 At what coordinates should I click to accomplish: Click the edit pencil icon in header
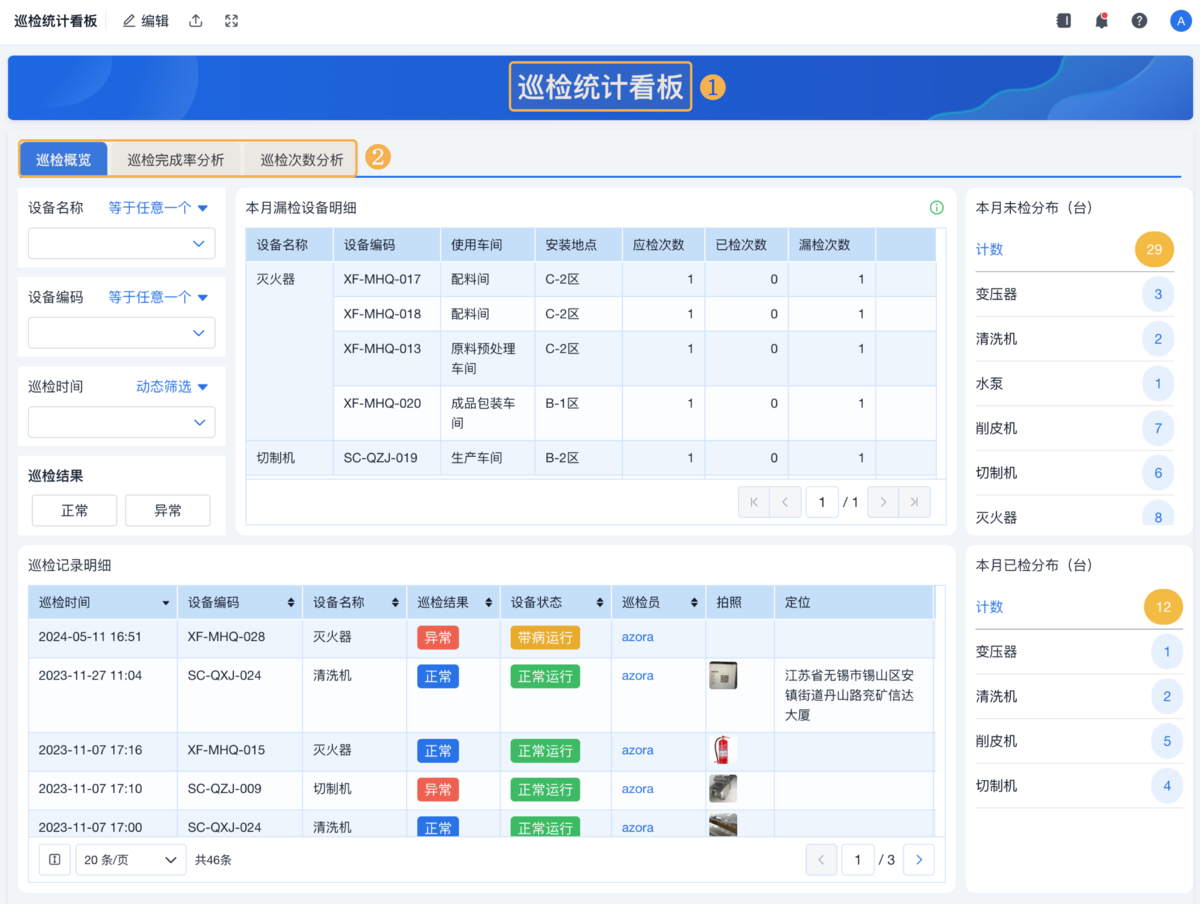click(x=129, y=21)
